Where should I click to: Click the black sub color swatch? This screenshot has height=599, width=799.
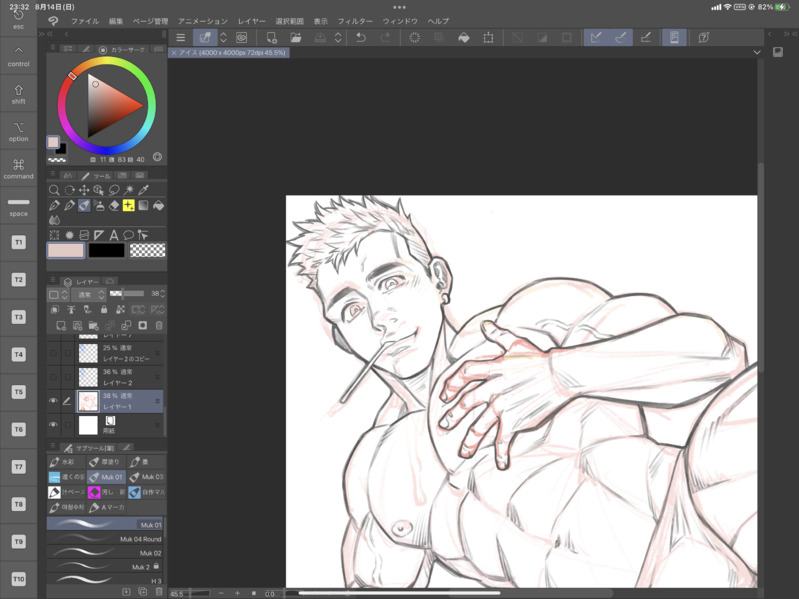coord(106,251)
